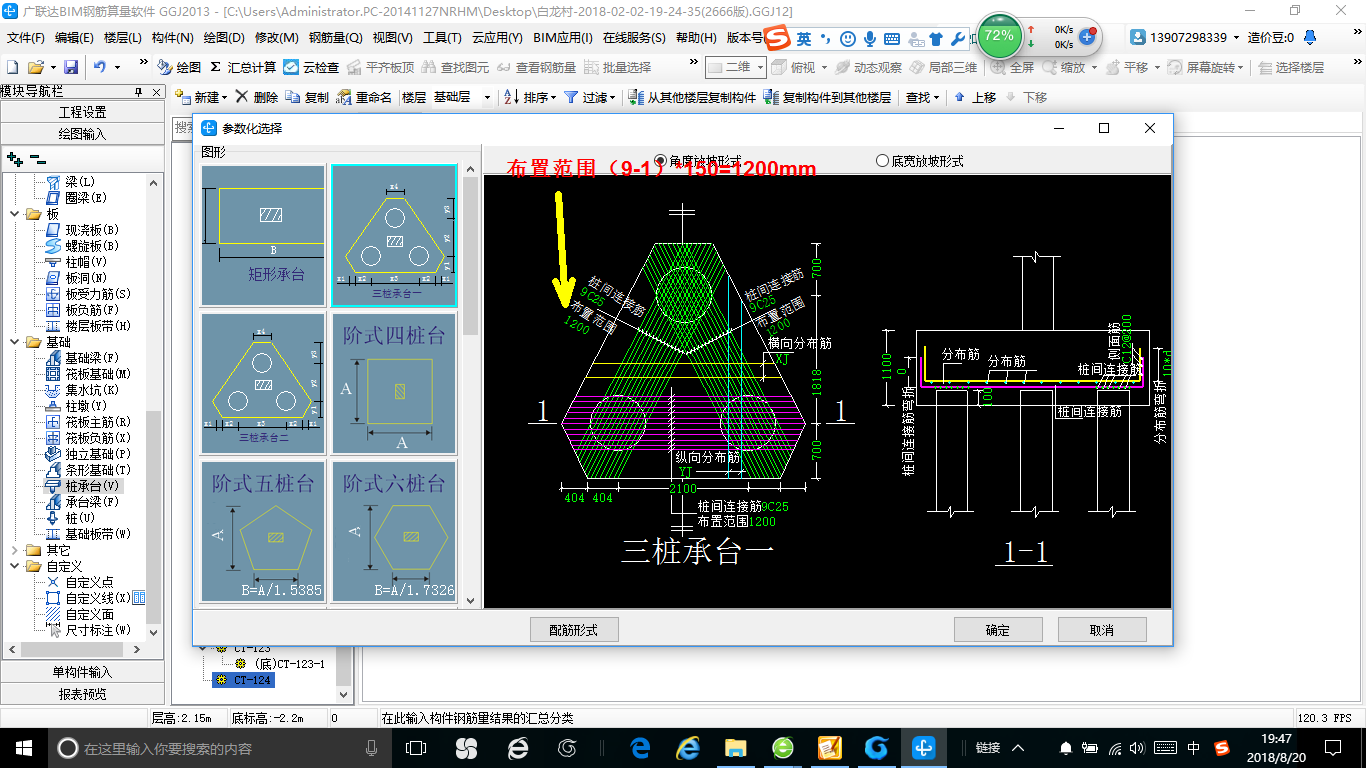Click the save disk icon
Image resolution: width=1366 pixels, height=768 pixels.
coord(71,67)
